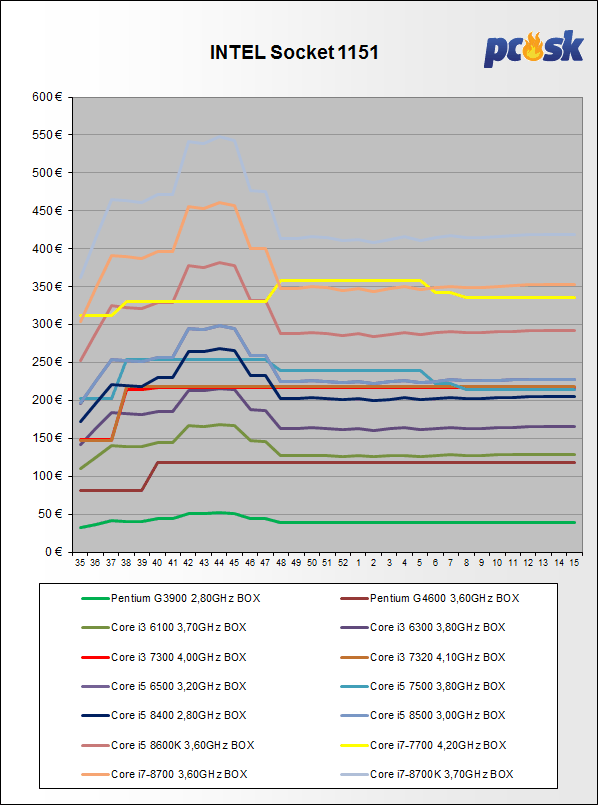
Task: Click the 100 € y-axis label
Action: [x=47, y=476]
